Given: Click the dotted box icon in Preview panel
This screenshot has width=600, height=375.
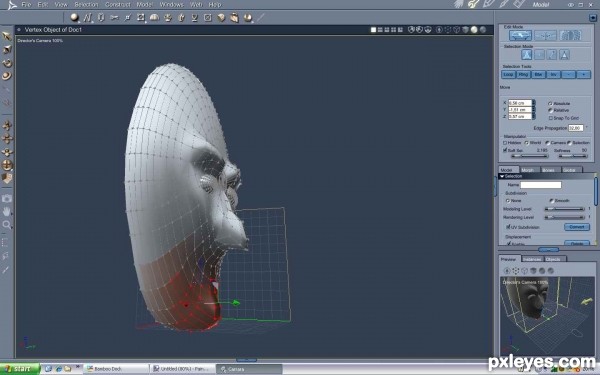Looking at the screenshot, I should pos(516,271).
